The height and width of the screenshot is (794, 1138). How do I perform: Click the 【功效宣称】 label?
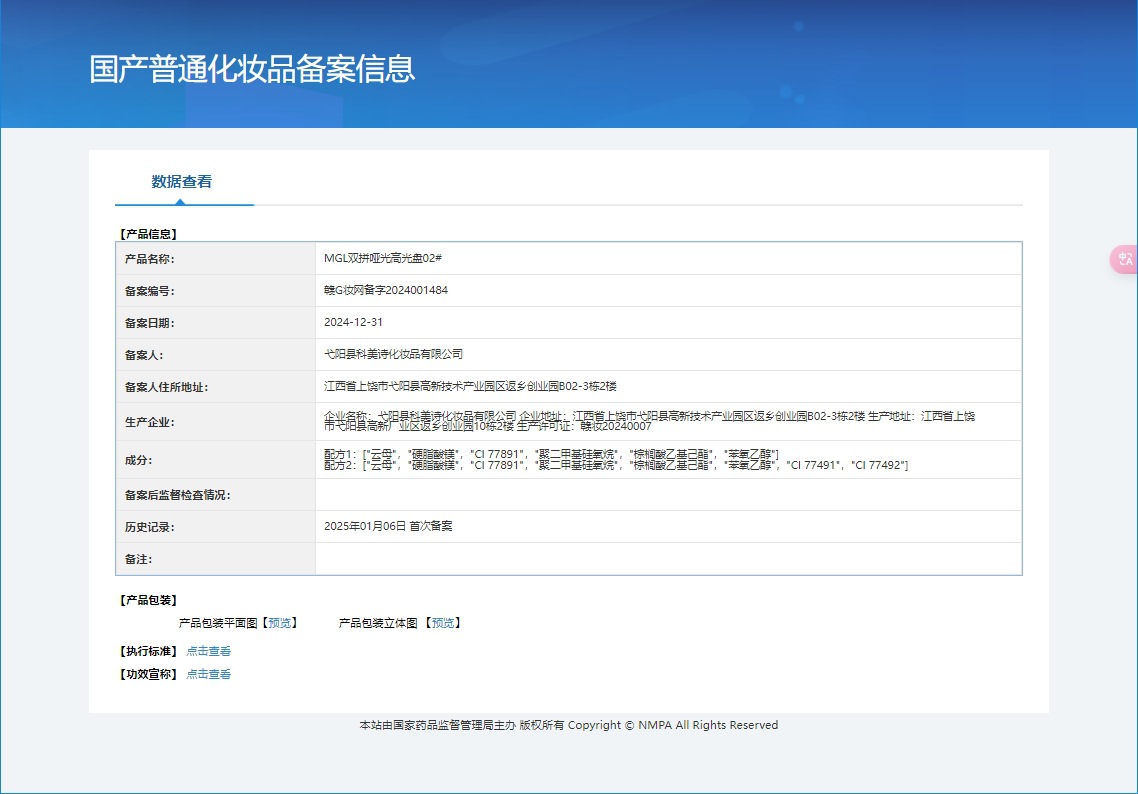(x=148, y=674)
